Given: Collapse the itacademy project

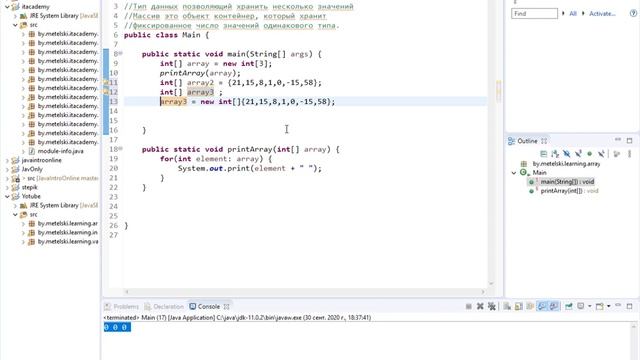Looking at the screenshot, I should point(7,7).
